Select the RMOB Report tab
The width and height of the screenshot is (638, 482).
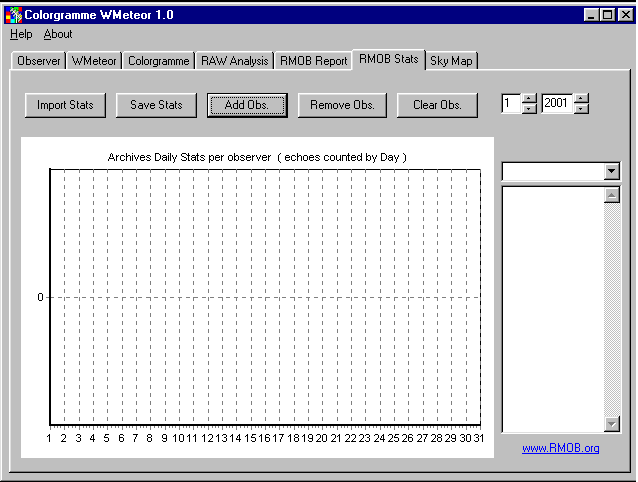(313, 61)
